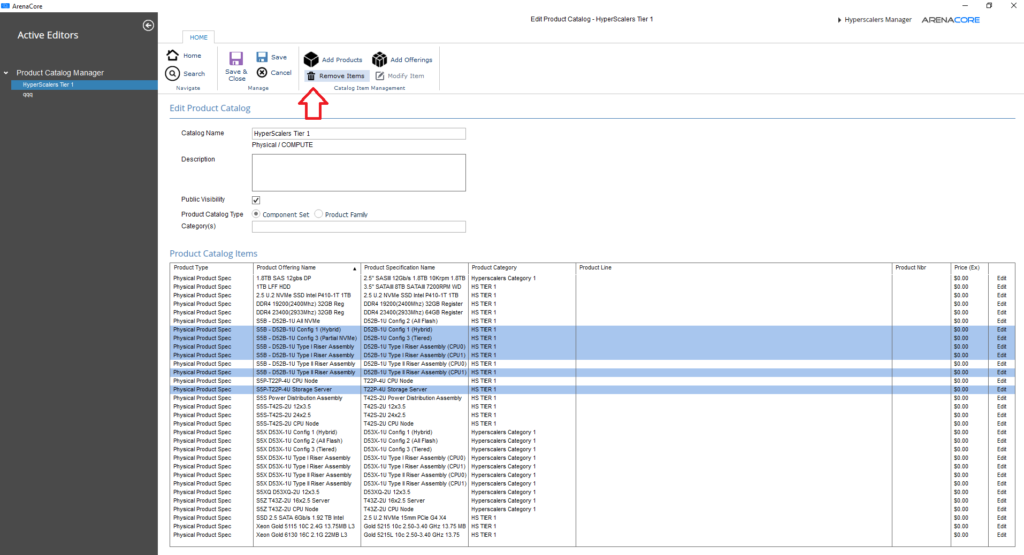Open Search in the Navigate group
Image resolution: width=1024 pixels, height=555 pixels.
(185, 74)
